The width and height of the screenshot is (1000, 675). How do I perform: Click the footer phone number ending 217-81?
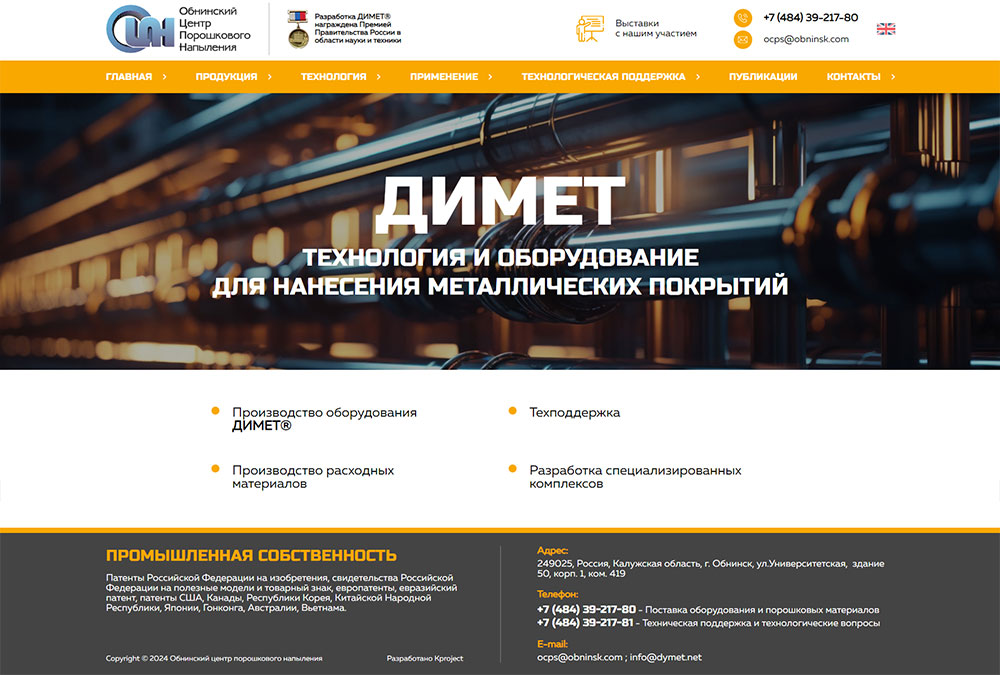(585, 623)
